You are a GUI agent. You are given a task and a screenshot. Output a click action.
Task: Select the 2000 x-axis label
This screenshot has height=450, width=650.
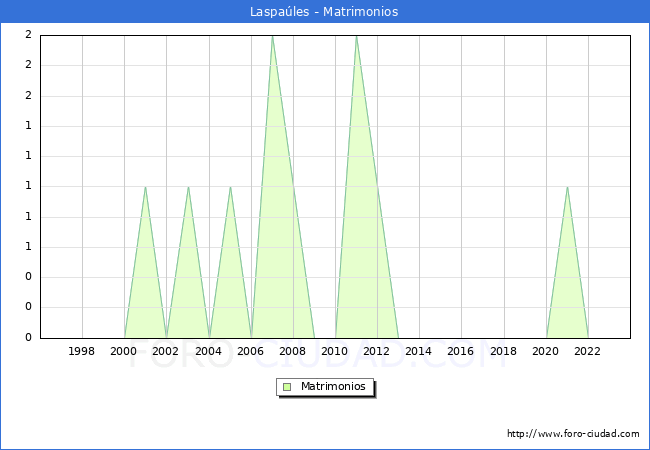(124, 351)
